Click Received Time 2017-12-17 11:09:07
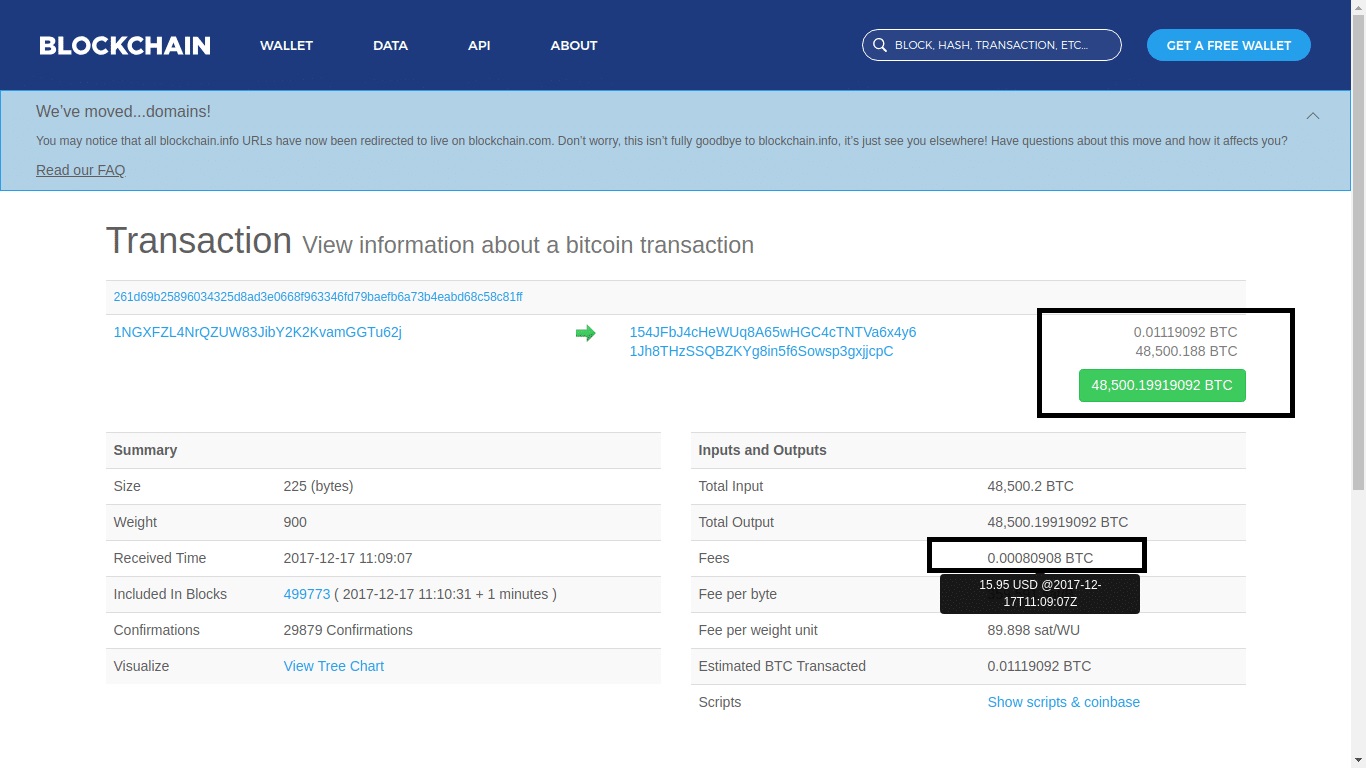This screenshot has height=768, width=1366. [348, 558]
